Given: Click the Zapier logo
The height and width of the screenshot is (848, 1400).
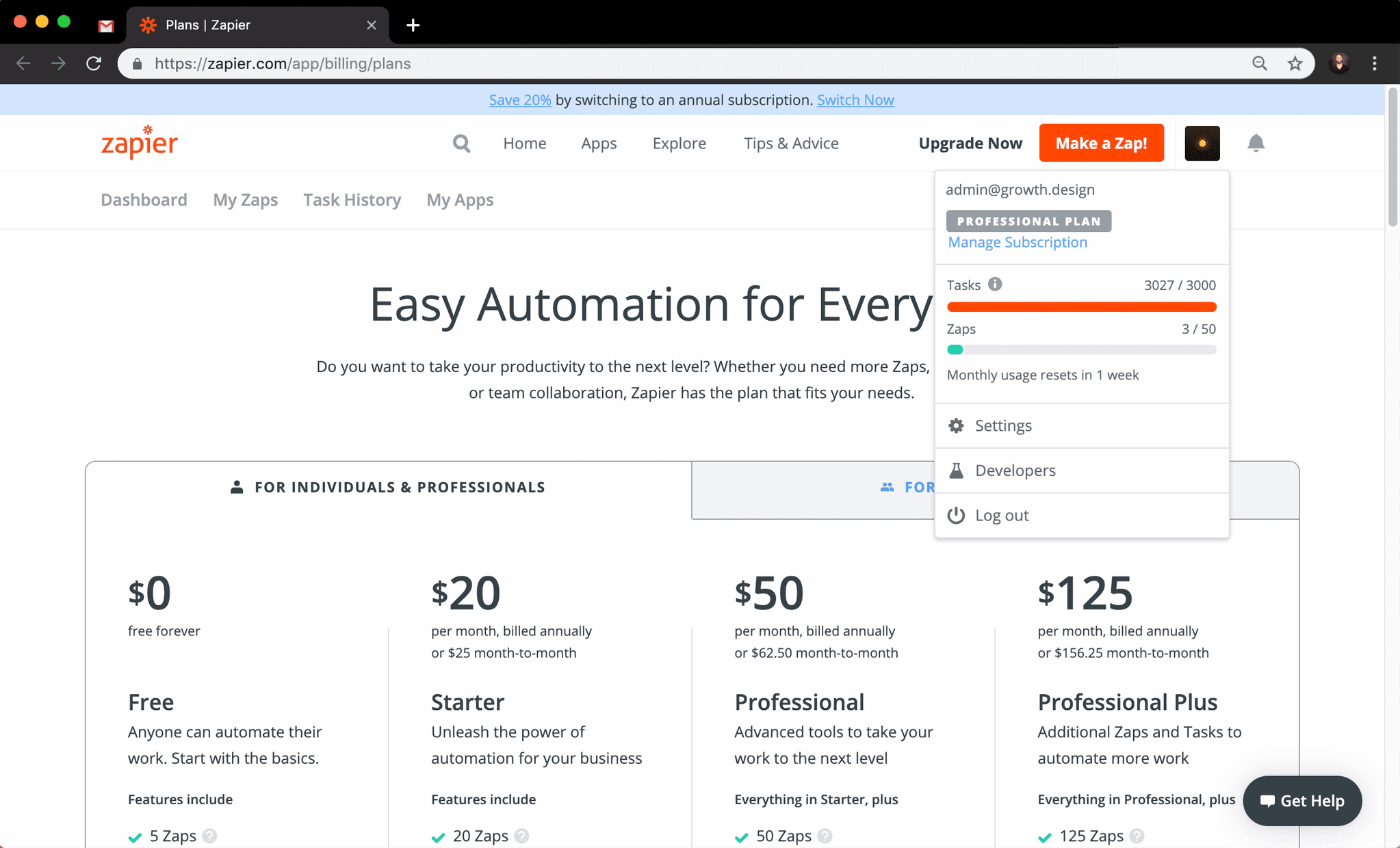Looking at the screenshot, I should point(140,142).
